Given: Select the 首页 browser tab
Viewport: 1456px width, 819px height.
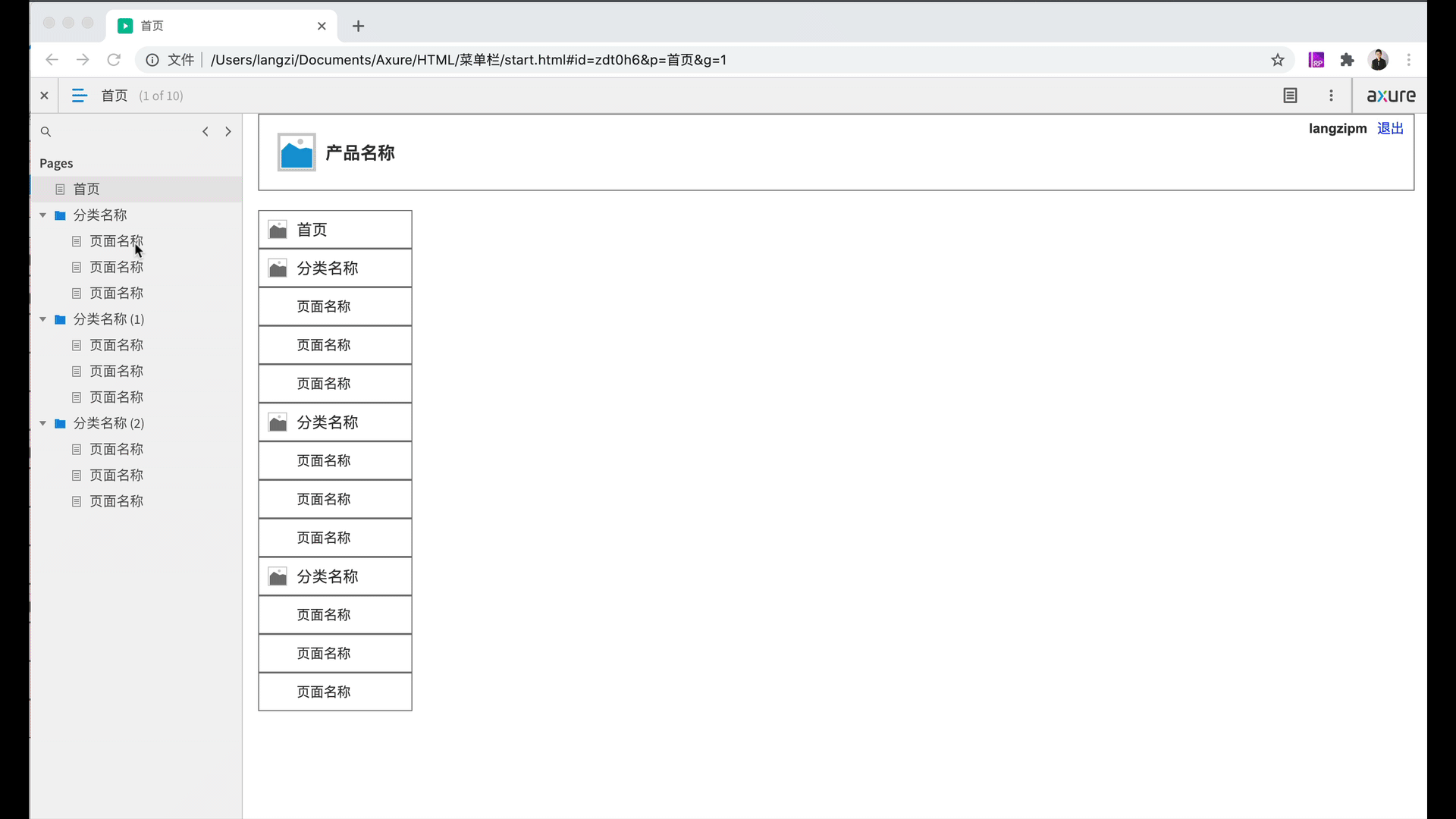Looking at the screenshot, I should (221, 26).
